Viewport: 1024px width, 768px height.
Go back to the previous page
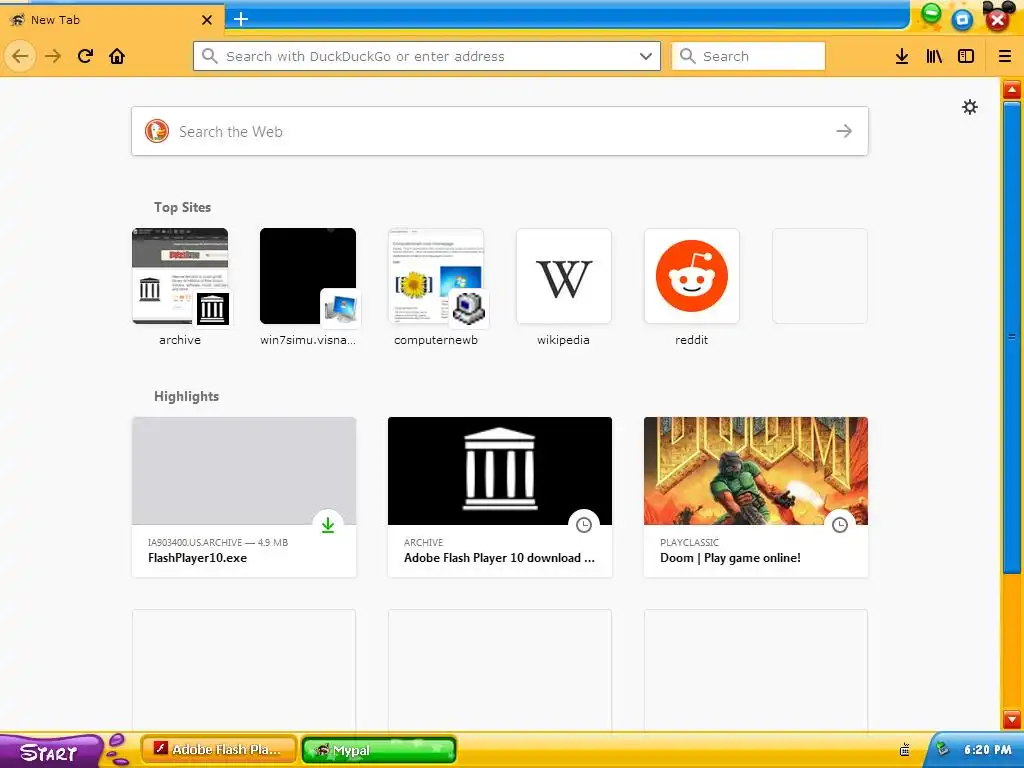point(20,56)
